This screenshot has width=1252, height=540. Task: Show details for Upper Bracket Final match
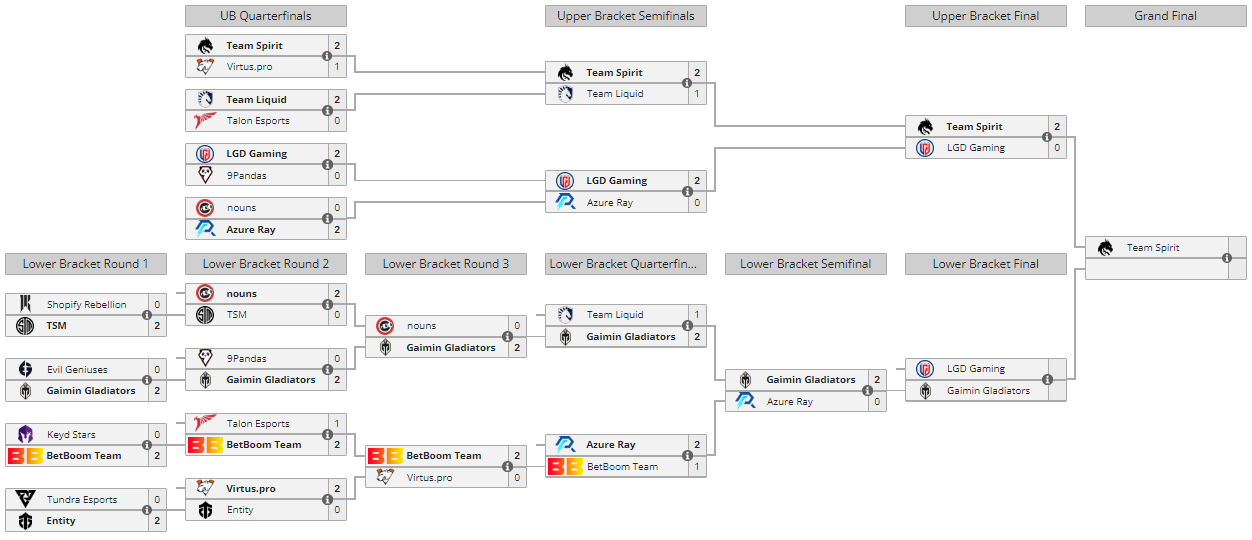pyautogui.click(x=1047, y=137)
